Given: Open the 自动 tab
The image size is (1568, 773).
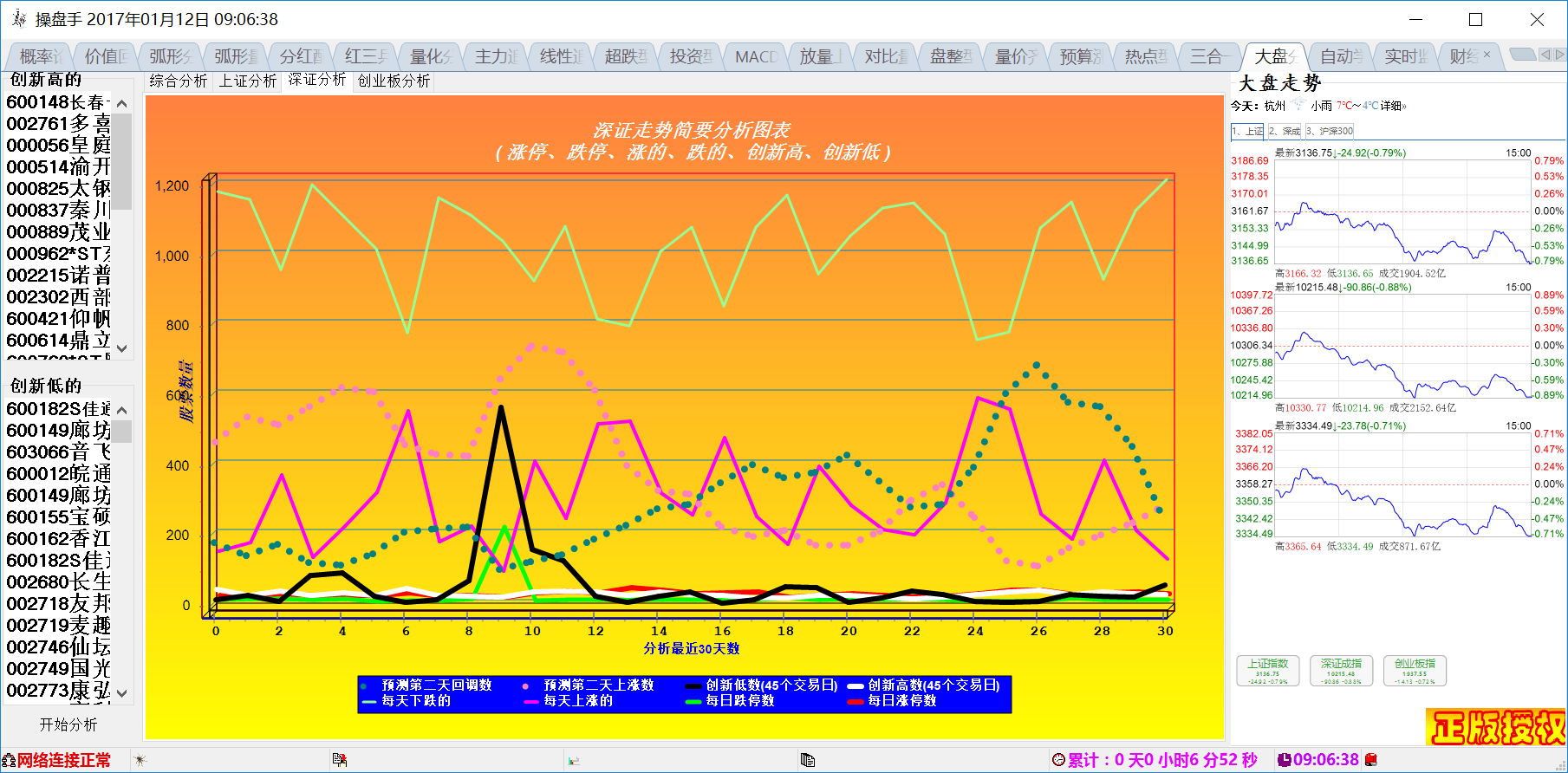Looking at the screenshot, I should (x=1340, y=56).
